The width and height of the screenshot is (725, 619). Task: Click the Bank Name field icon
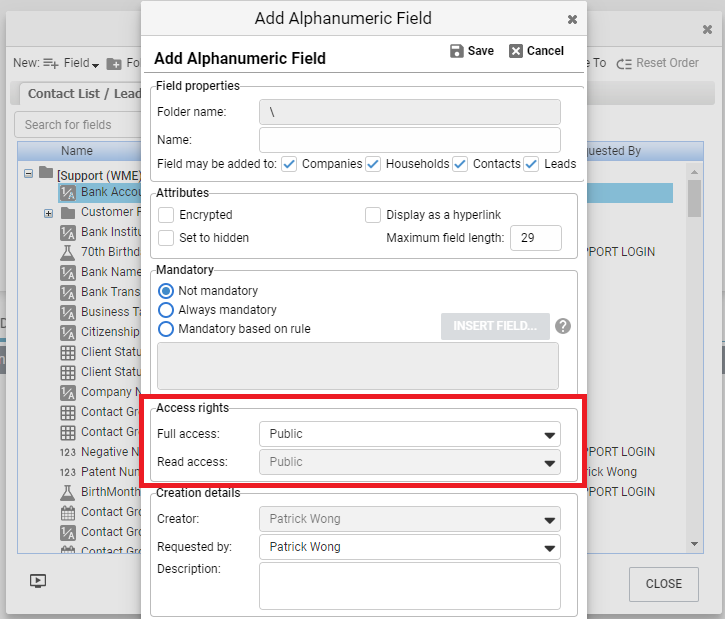point(68,272)
